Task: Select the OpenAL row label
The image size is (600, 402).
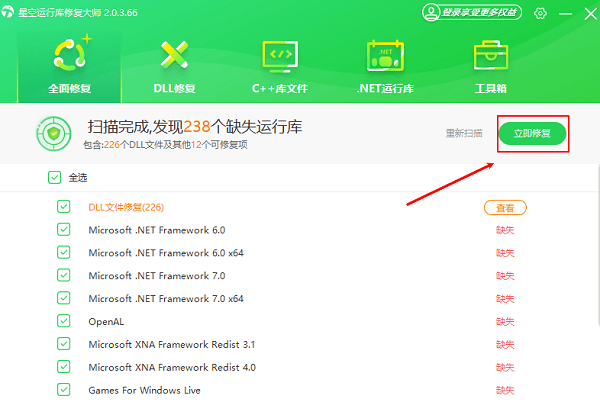Action: tap(106, 322)
